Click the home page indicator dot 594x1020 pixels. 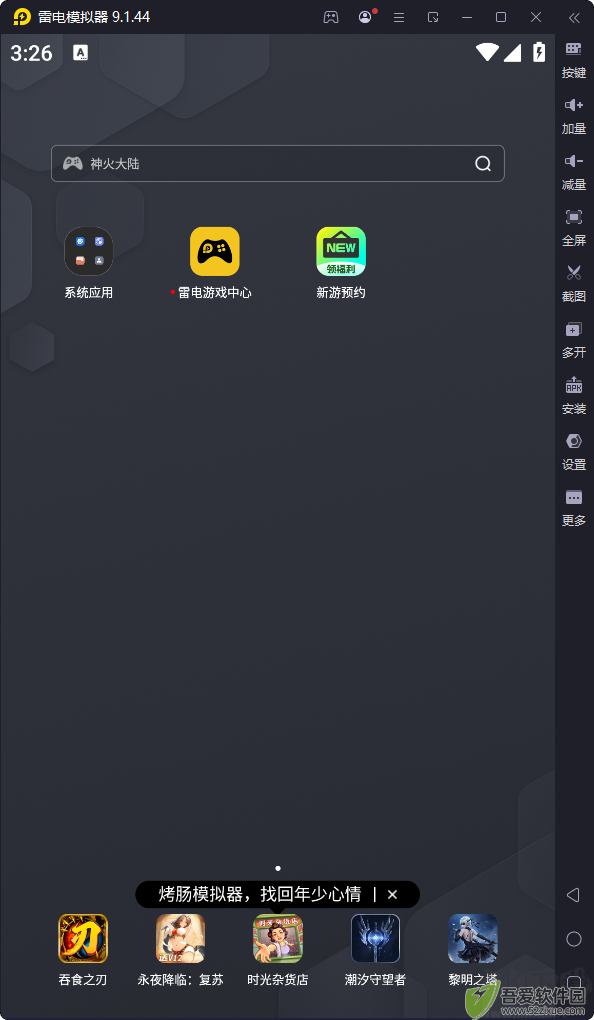(x=278, y=868)
